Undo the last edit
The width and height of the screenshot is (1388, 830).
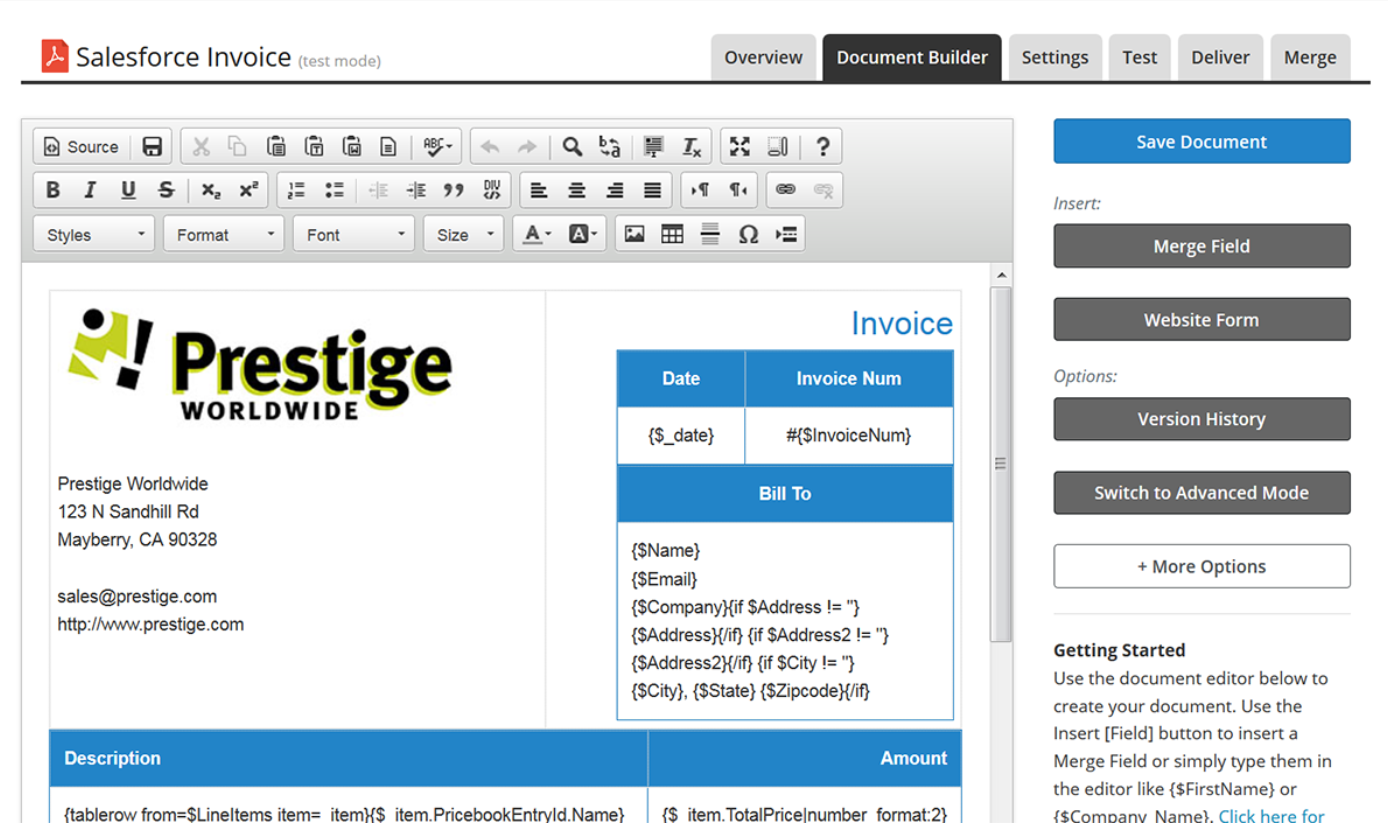490,147
